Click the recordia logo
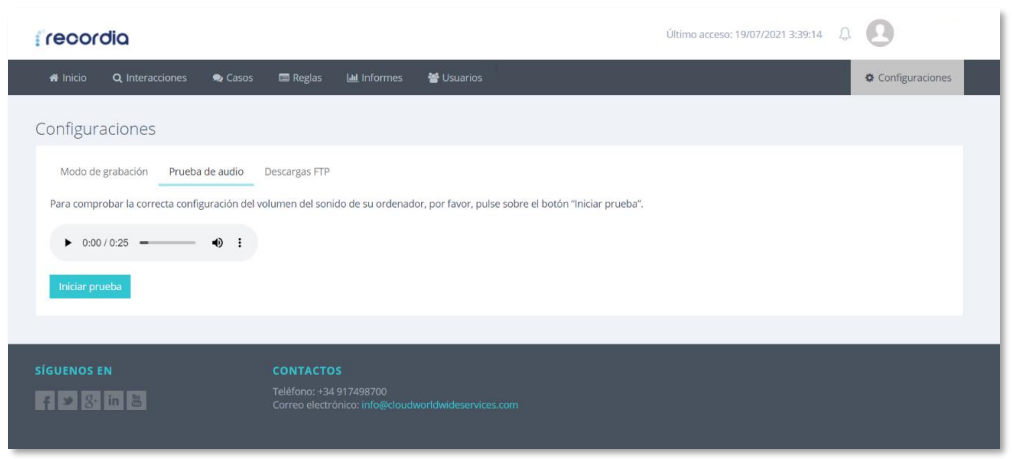The width and height of the screenshot is (1012, 459). tap(82, 38)
